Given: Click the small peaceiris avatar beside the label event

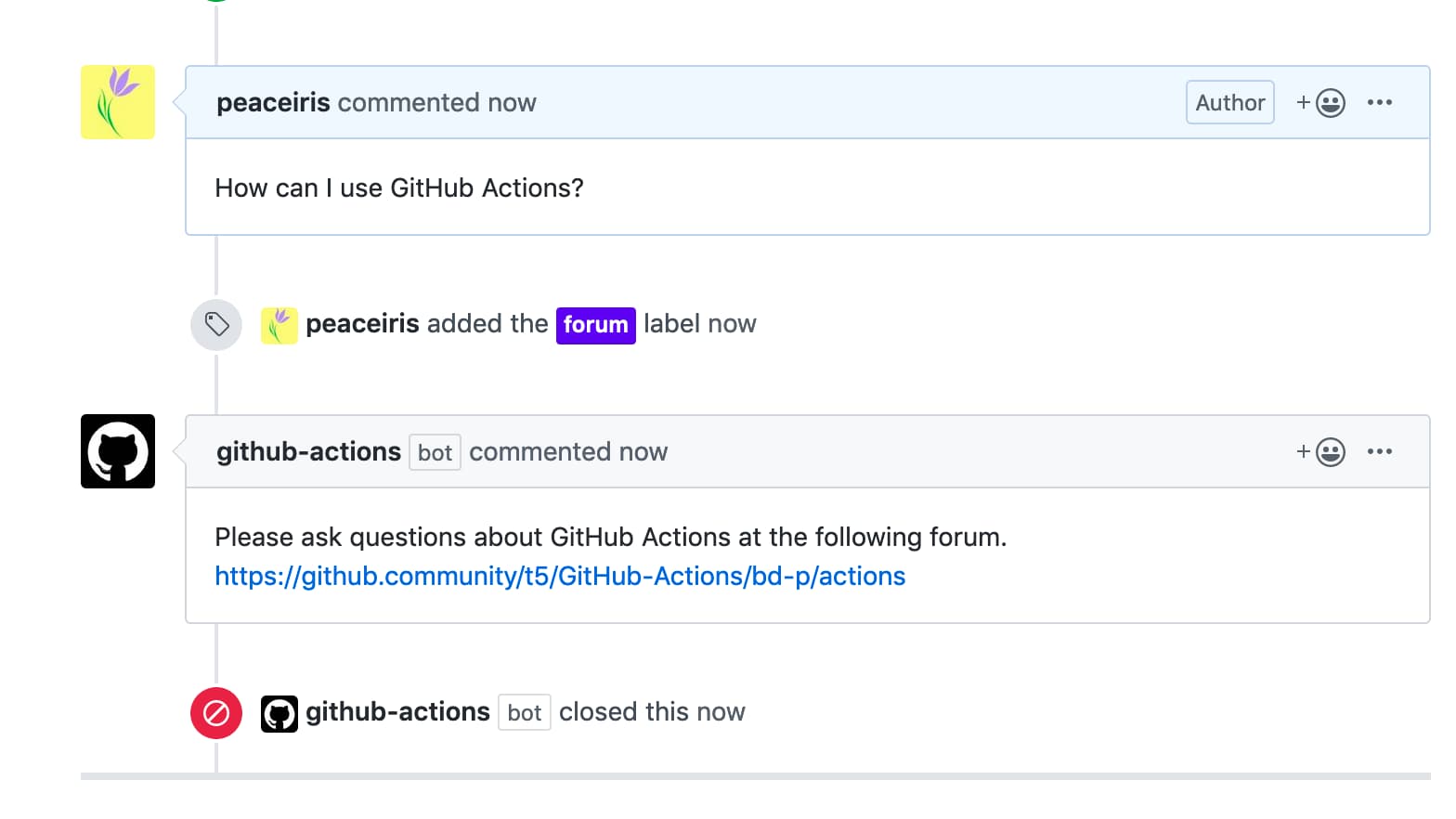Looking at the screenshot, I should 279,325.
